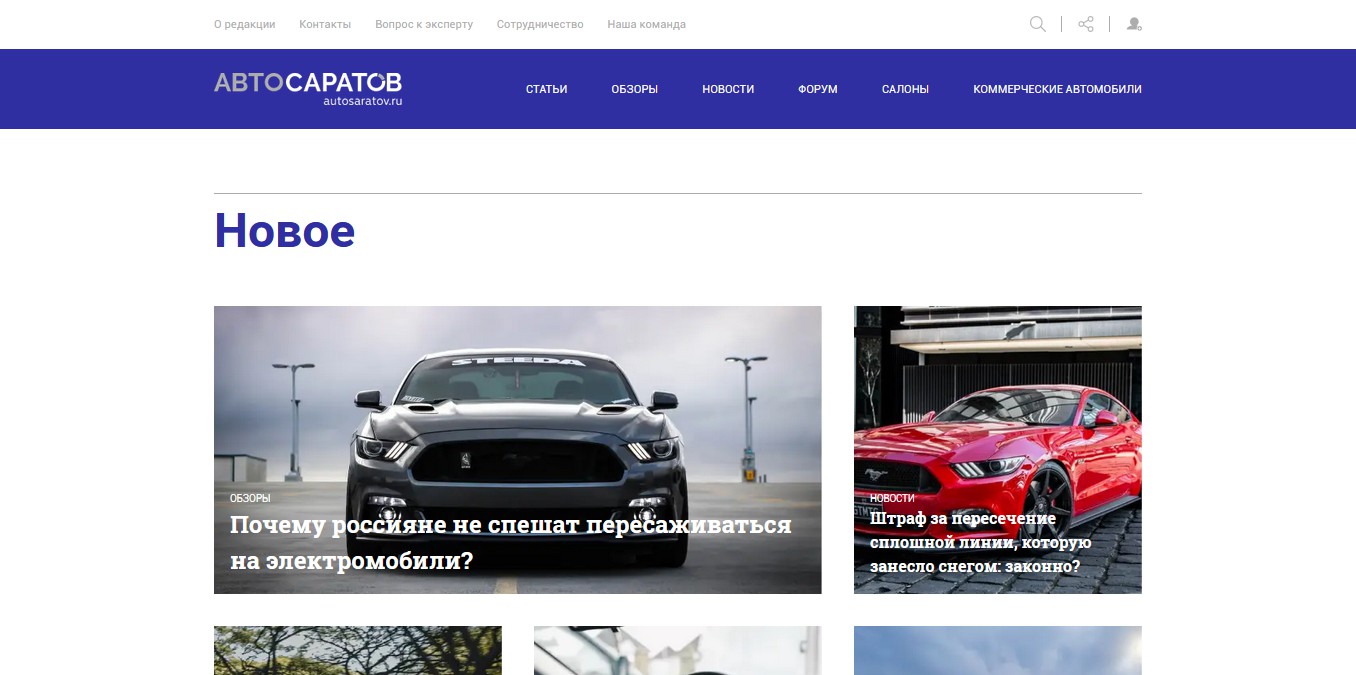Open the Наша команда link

(x=647, y=24)
